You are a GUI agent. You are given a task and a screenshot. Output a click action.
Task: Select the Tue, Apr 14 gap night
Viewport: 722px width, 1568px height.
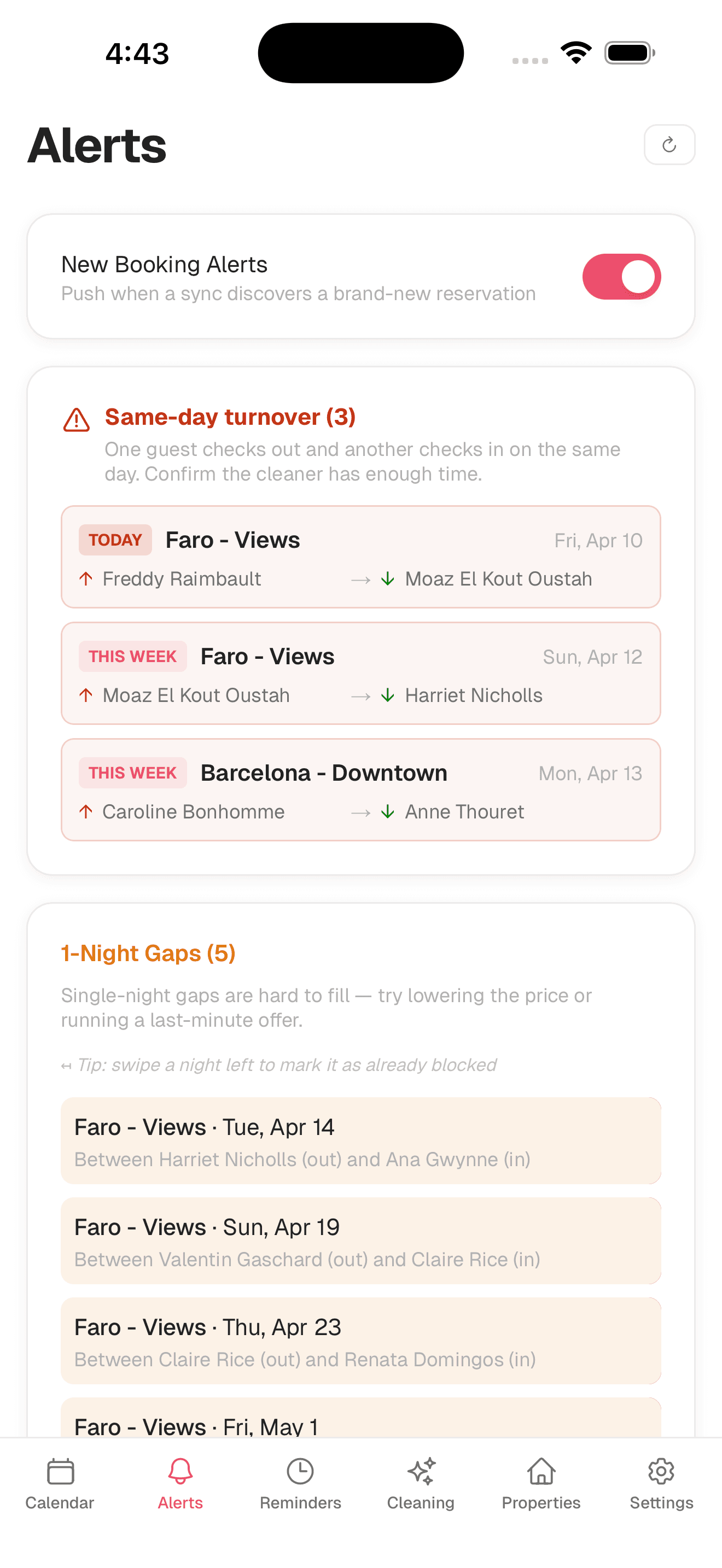click(x=360, y=1140)
